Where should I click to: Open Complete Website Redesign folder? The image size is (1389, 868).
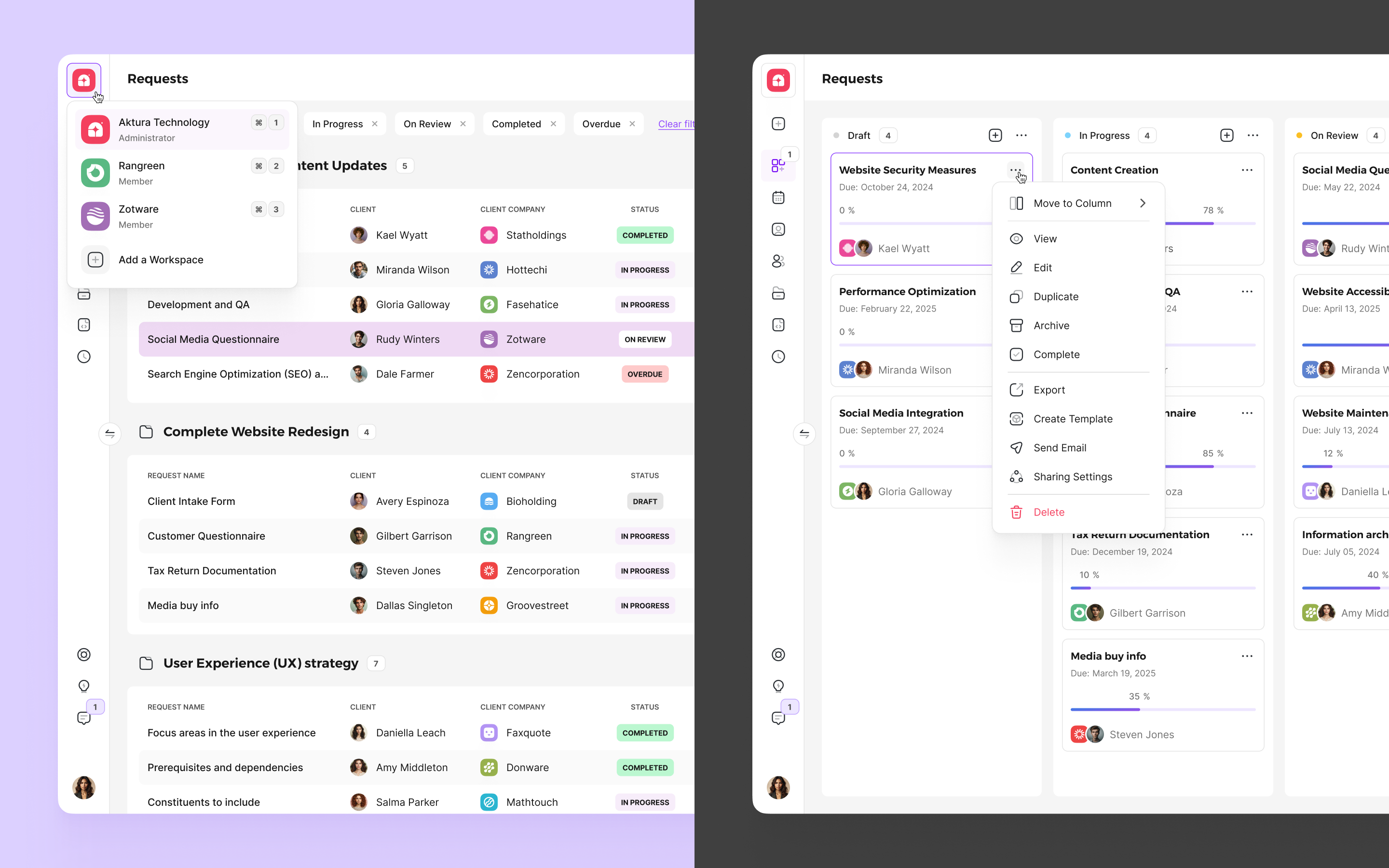click(x=256, y=432)
